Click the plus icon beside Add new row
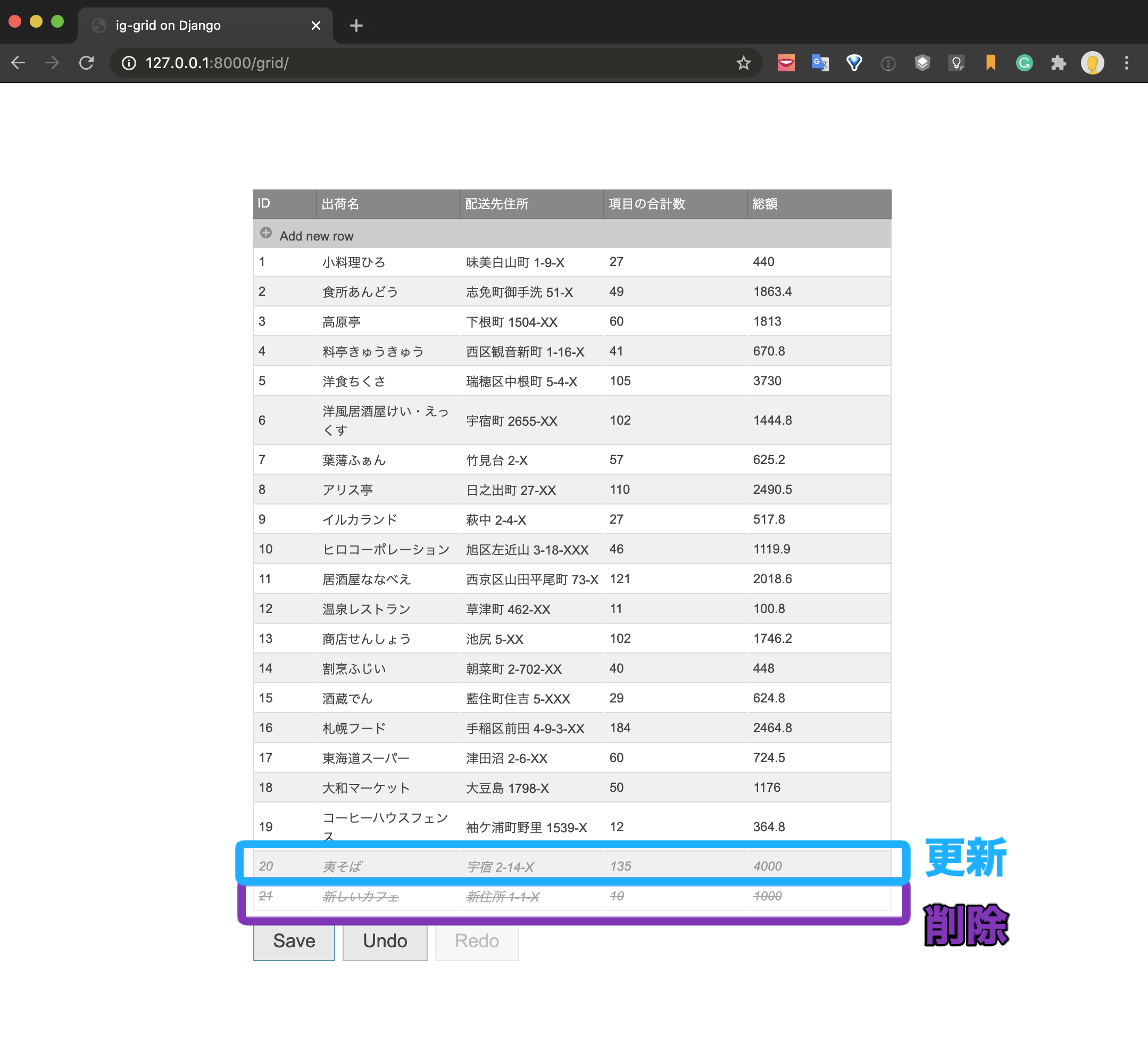This screenshot has width=1148, height=1042. (x=265, y=233)
